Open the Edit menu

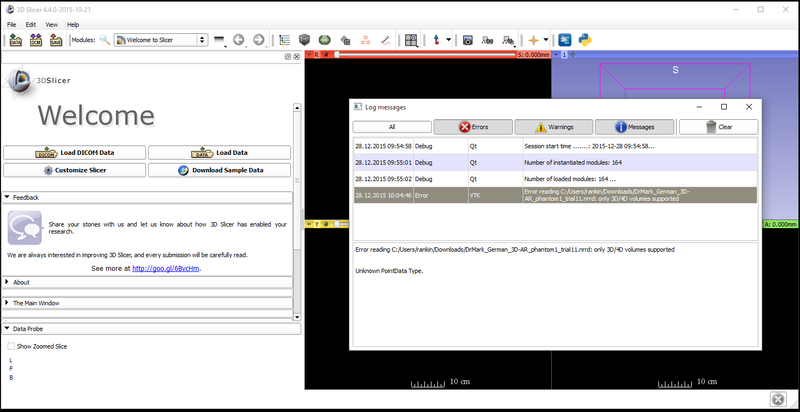[x=31, y=23]
